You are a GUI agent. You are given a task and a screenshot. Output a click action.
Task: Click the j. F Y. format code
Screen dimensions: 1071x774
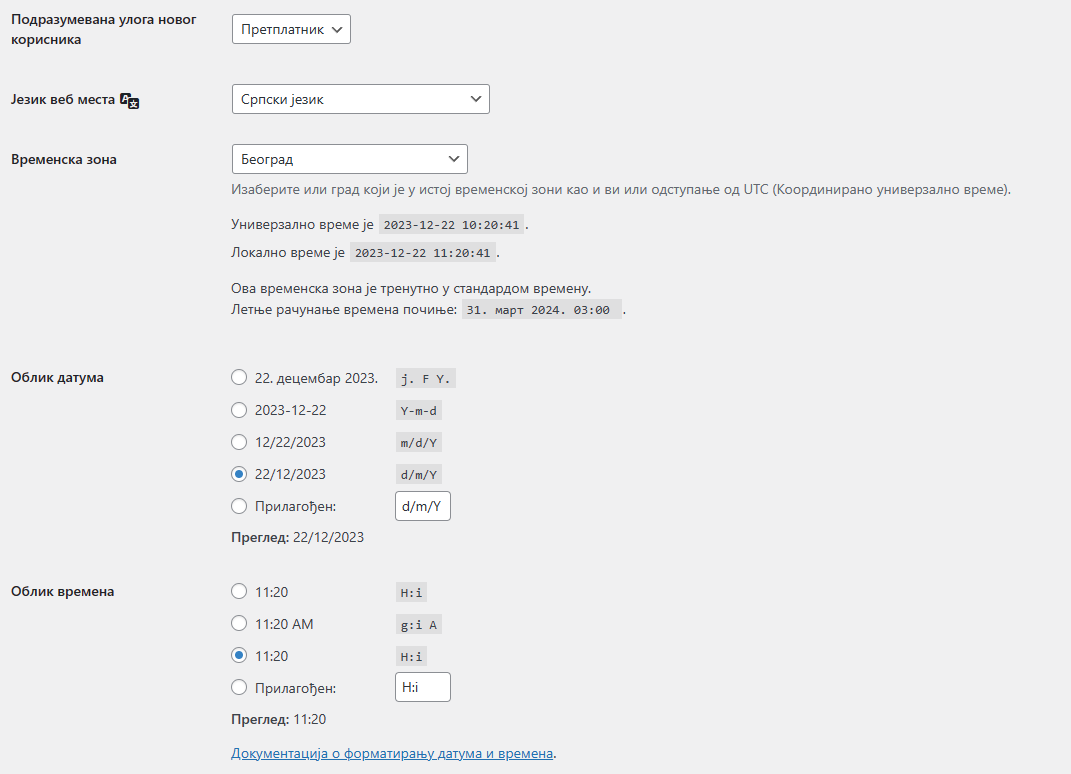click(426, 378)
